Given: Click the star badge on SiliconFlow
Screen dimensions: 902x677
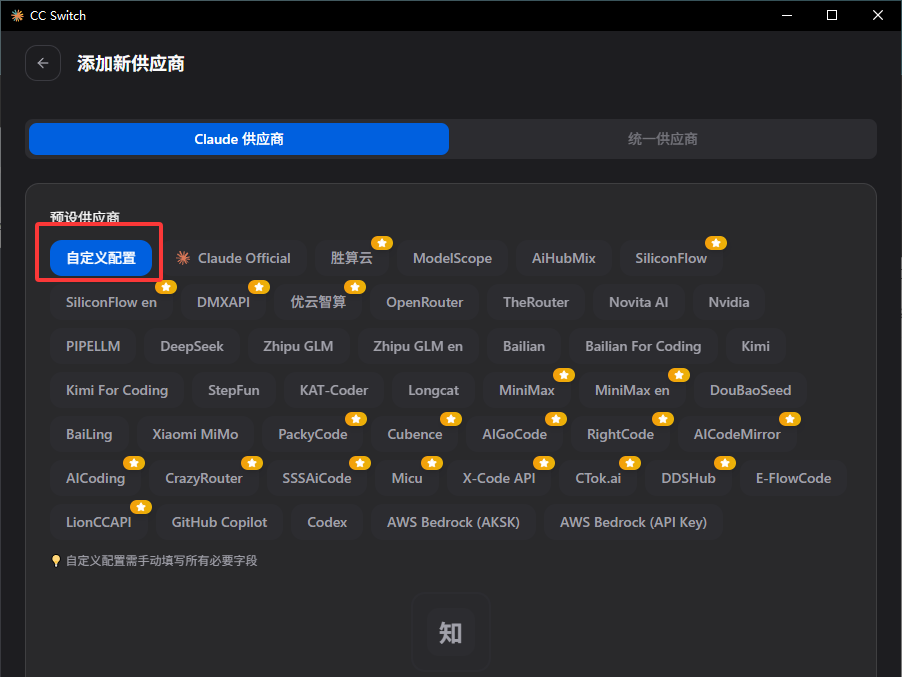Looking at the screenshot, I should [x=716, y=243].
